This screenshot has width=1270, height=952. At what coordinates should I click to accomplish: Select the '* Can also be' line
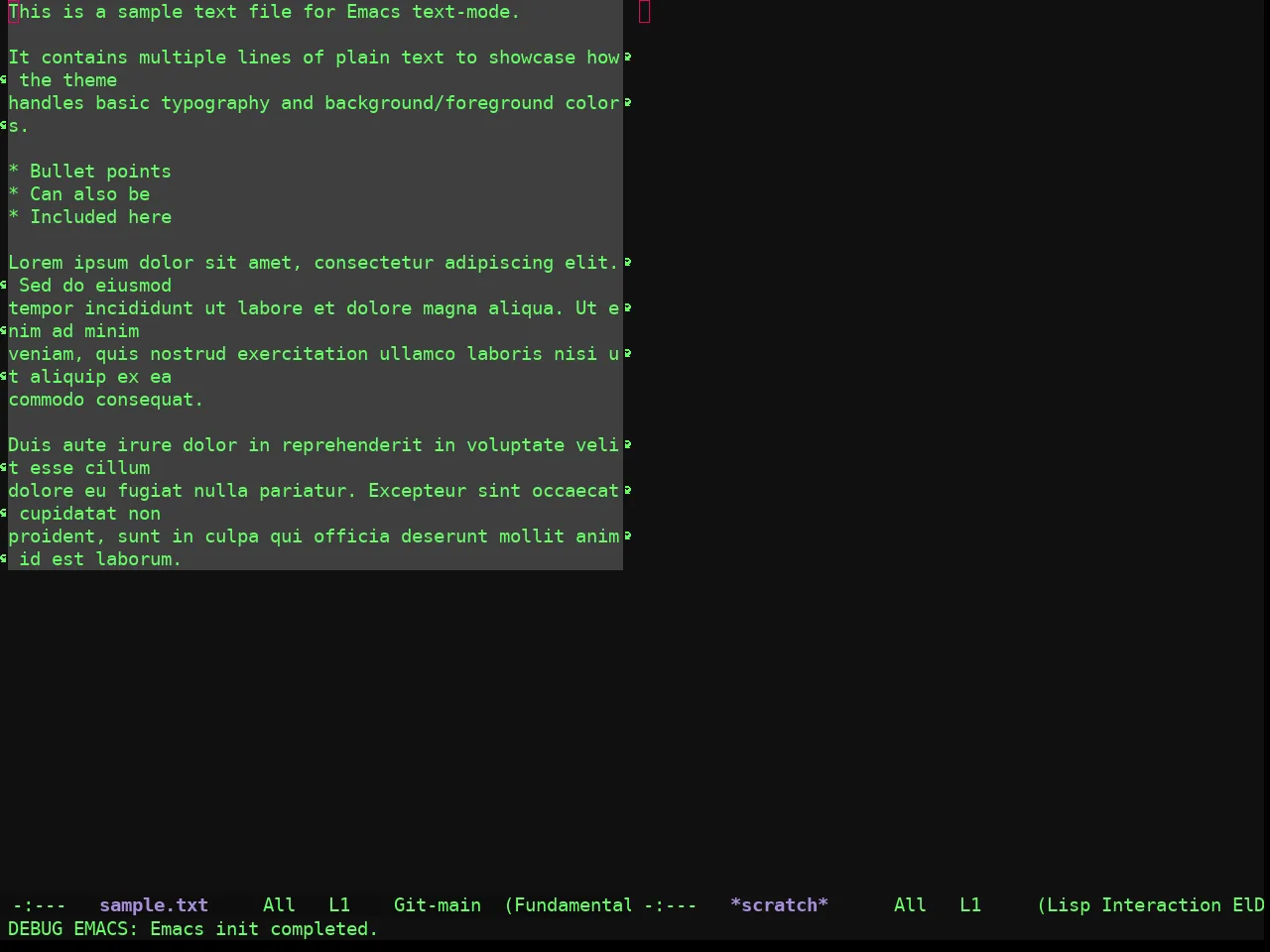point(79,194)
